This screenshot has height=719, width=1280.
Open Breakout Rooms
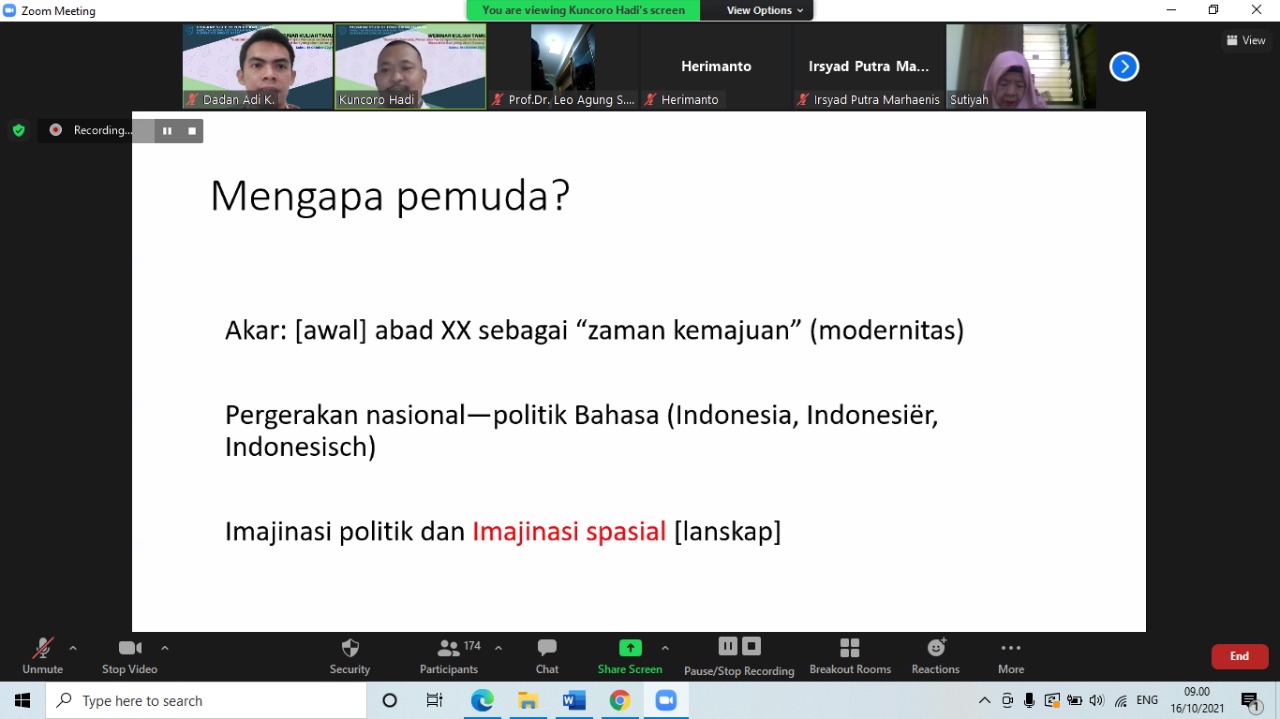click(849, 656)
